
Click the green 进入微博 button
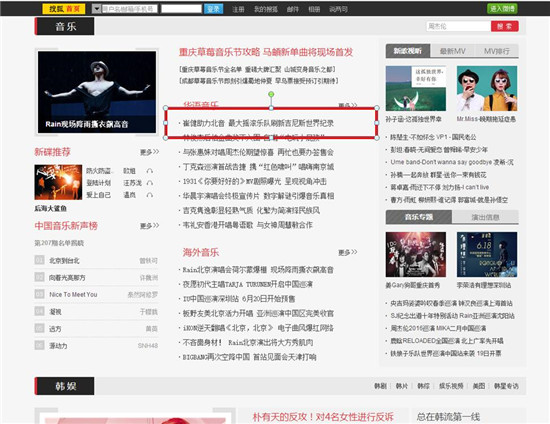[502, 9]
